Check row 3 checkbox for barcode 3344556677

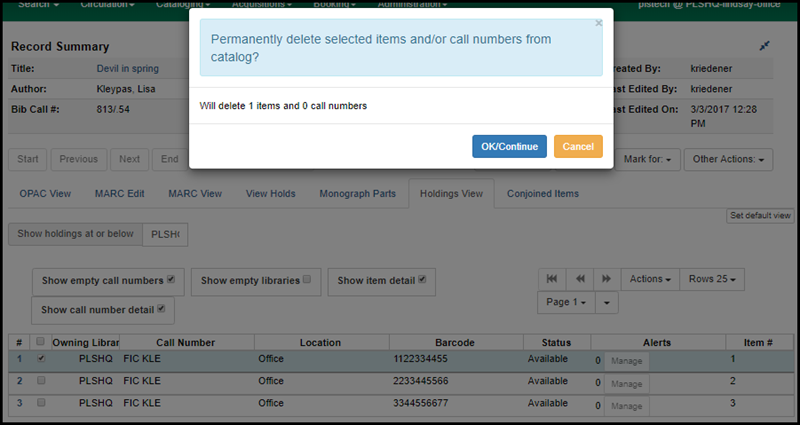(41, 402)
